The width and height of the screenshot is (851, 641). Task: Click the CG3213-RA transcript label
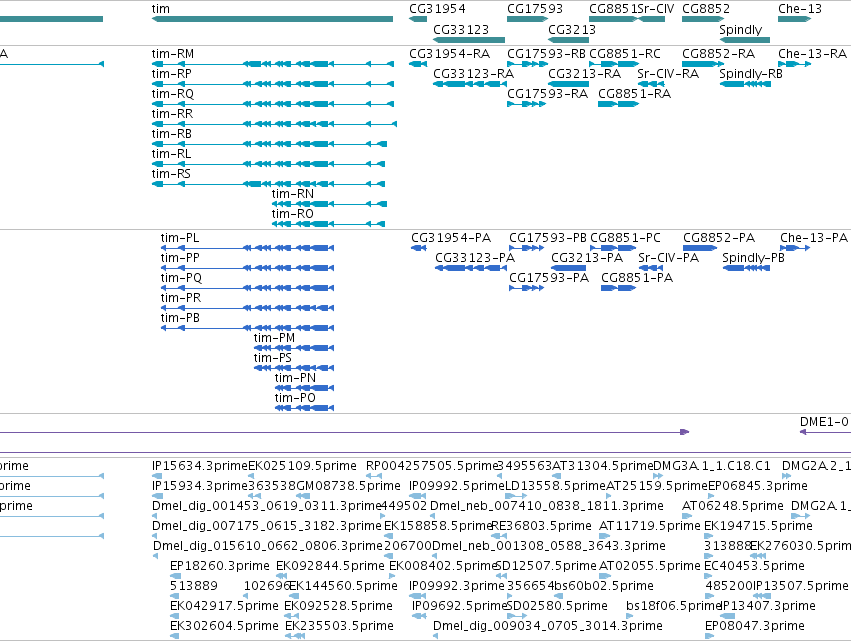585,74
